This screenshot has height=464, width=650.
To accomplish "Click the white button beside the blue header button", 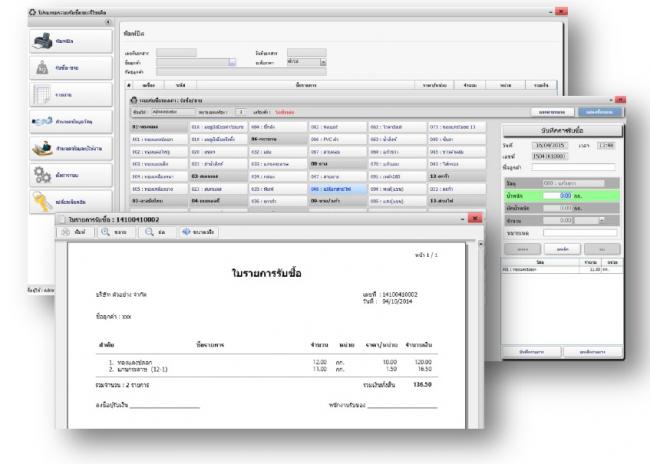I will [552, 112].
